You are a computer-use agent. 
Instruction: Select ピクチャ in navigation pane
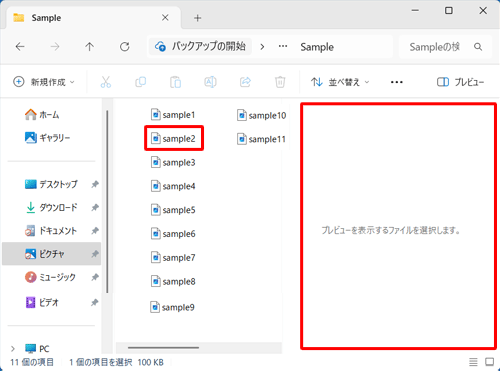pyautogui.click(x=52, y=254)
